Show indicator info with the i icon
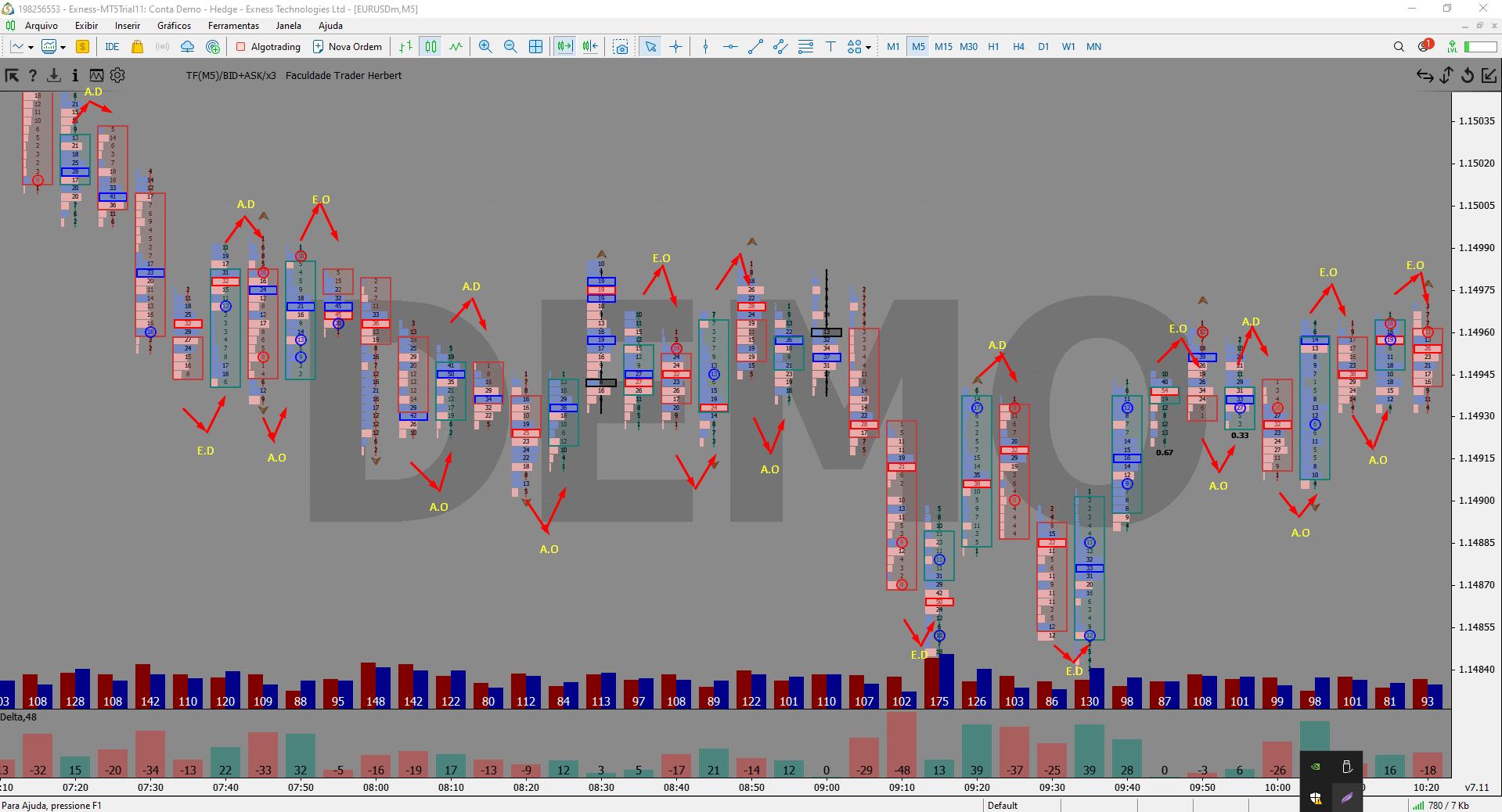The height and width of the screenshot is (812, 1502). click(x=74, y=75)
